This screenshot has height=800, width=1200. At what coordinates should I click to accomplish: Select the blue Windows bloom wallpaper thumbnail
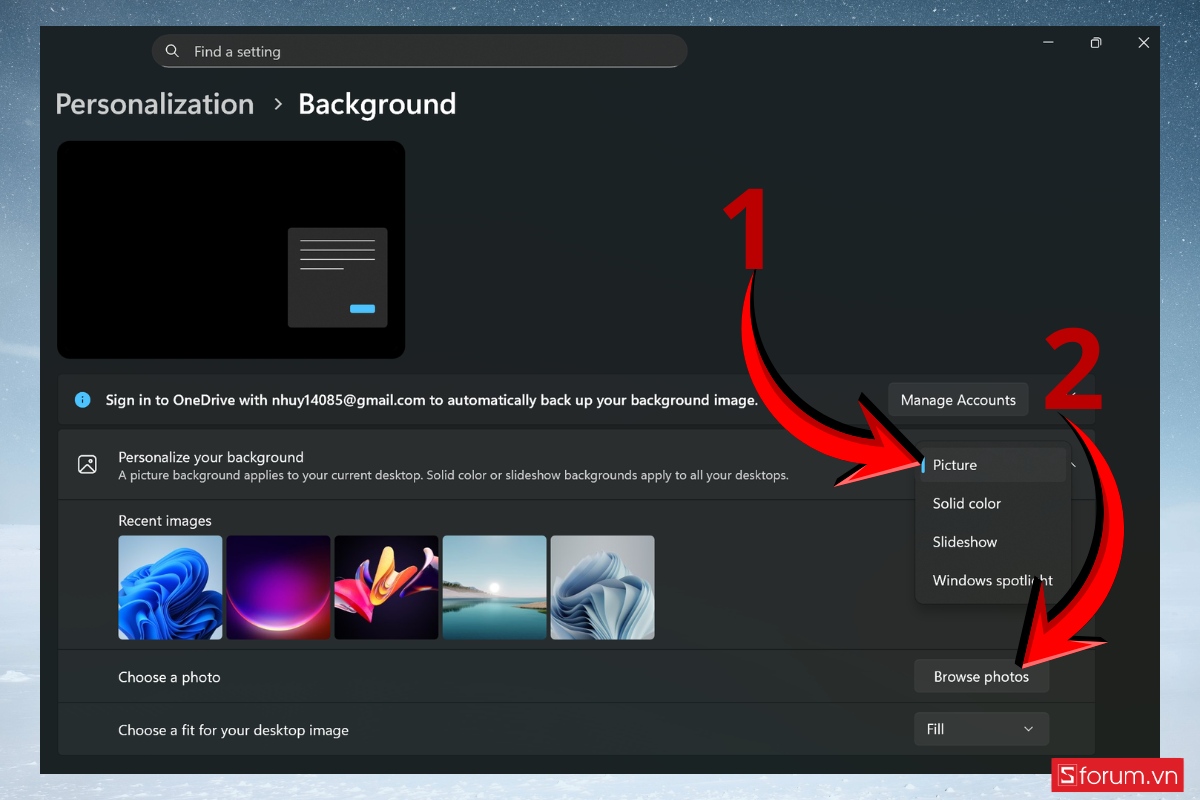point(171,587)
